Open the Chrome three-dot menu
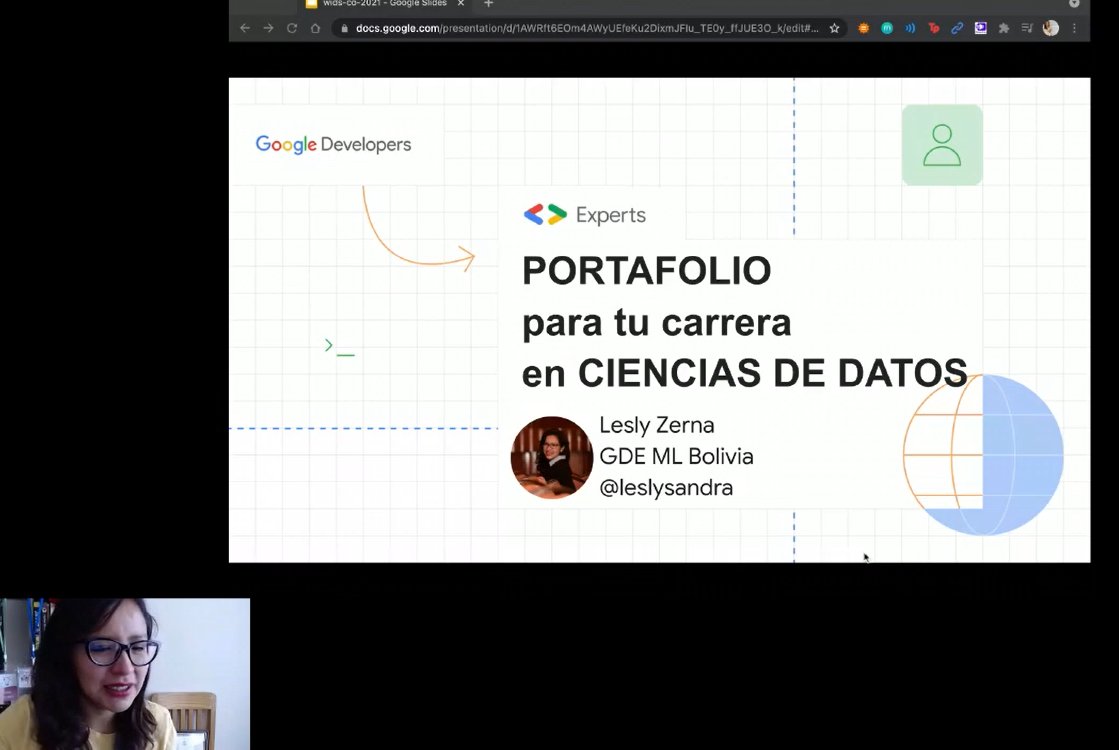This screenshot has width=1119, height=750. (x=1074, y=29)
